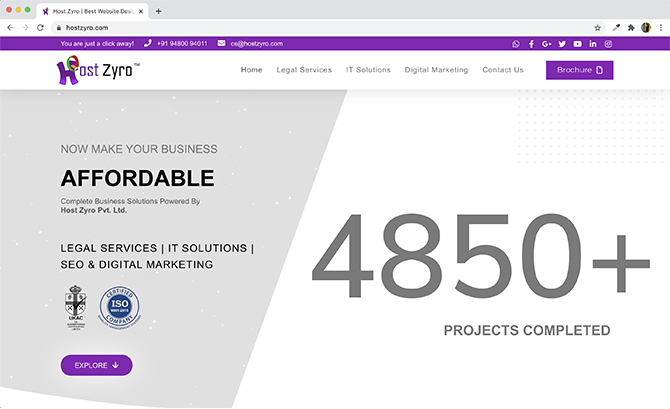Open the Contact Us menu item
This screenshot has height=409, width=670.
tap(502, 70)
